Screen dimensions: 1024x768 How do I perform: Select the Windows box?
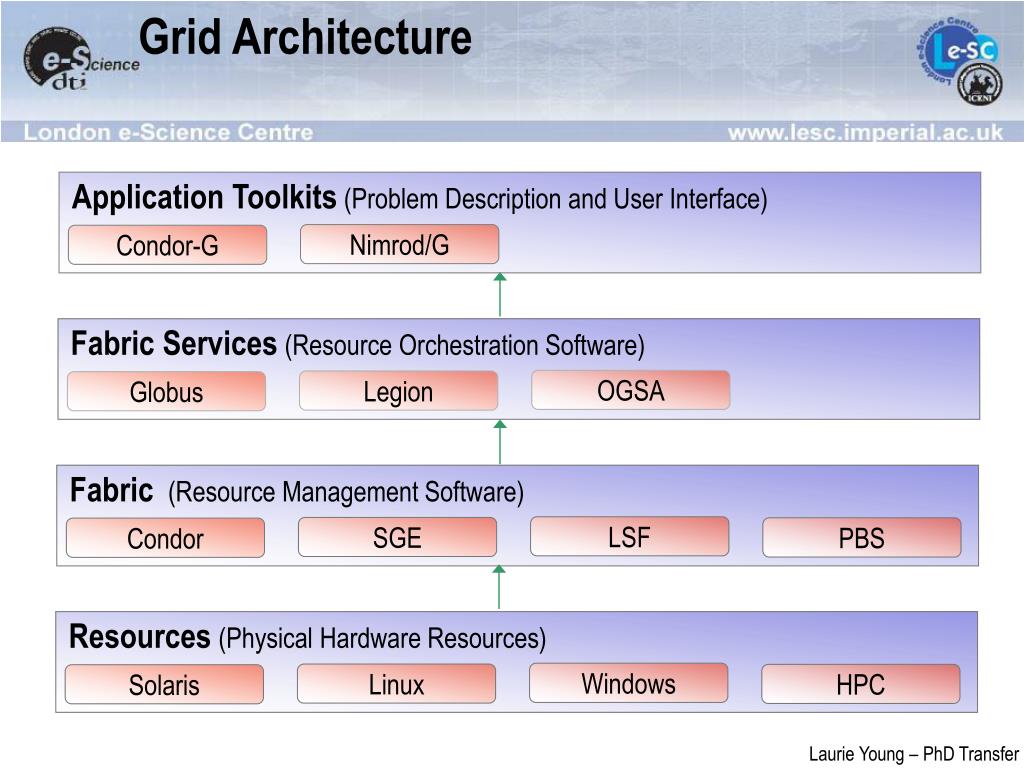click(x=628, y=683)
